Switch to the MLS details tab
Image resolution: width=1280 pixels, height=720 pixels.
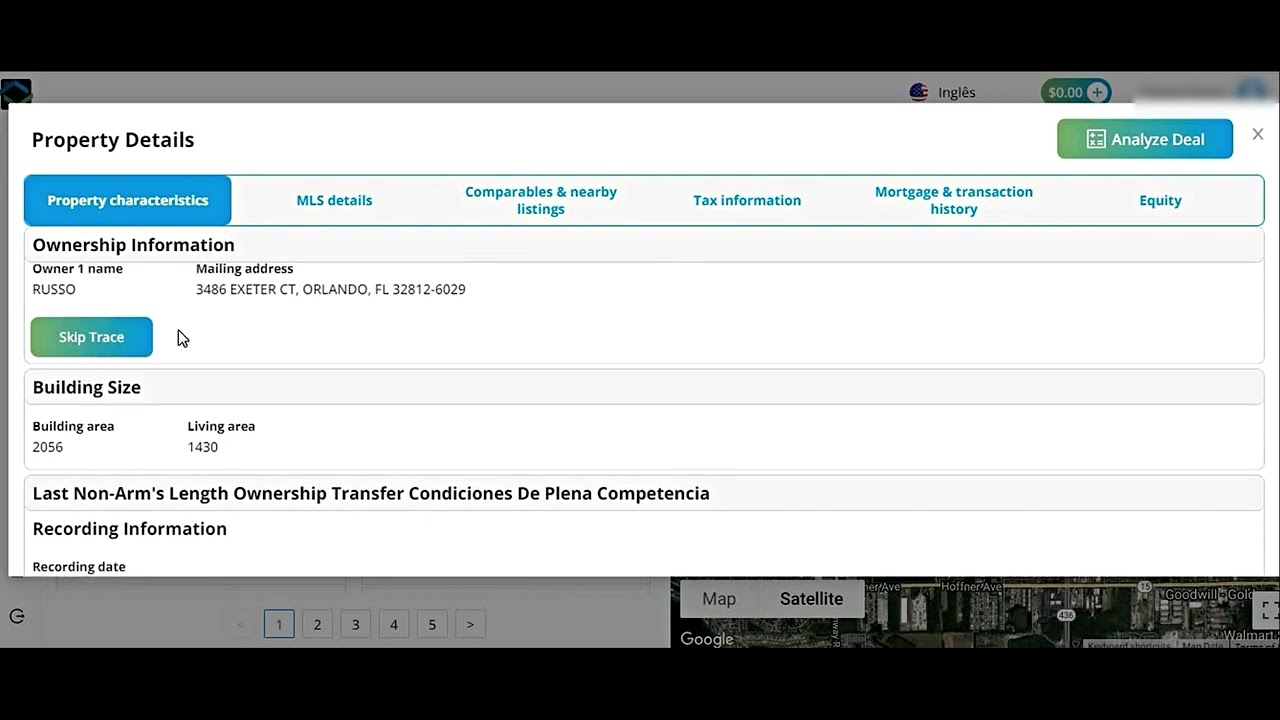tap(334, 200)
